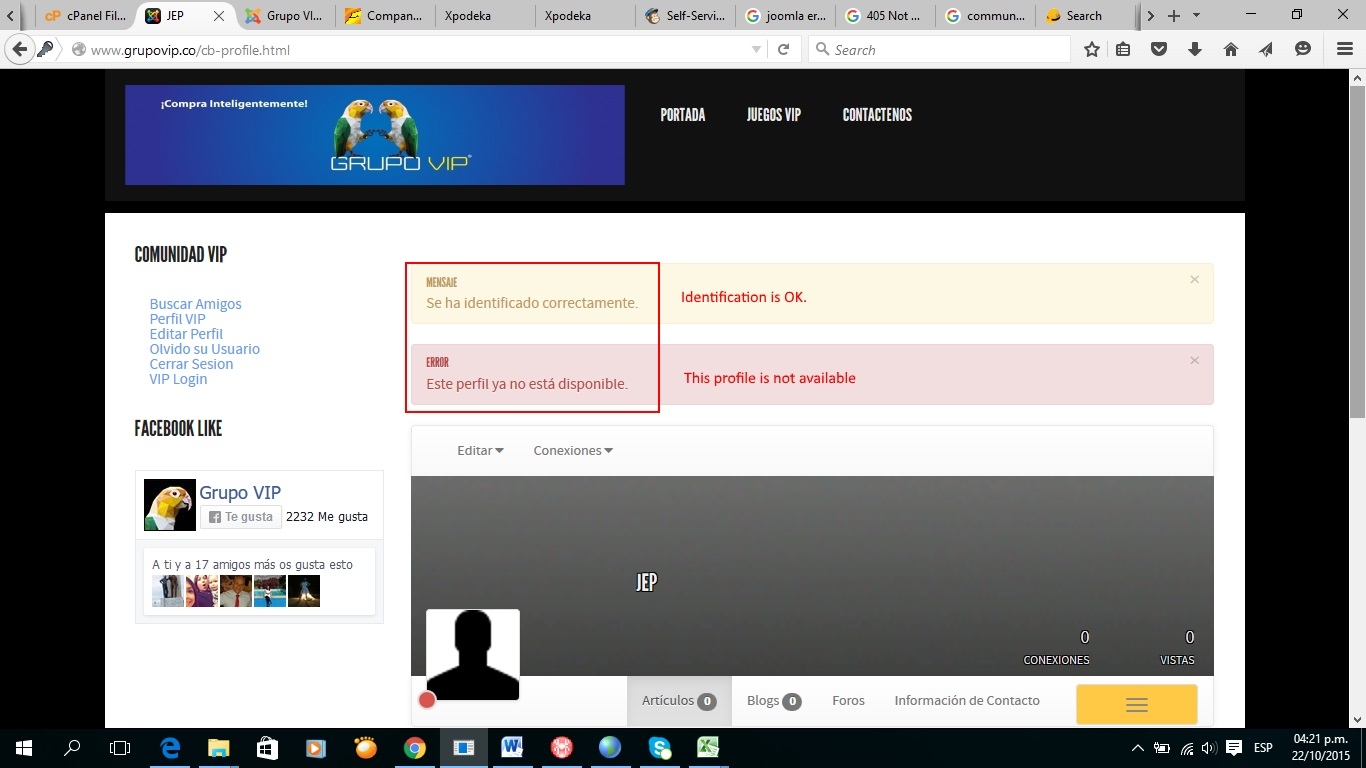Open PORTADA in the site navigation
1366x768 pixels.
[x=683, y=115]
